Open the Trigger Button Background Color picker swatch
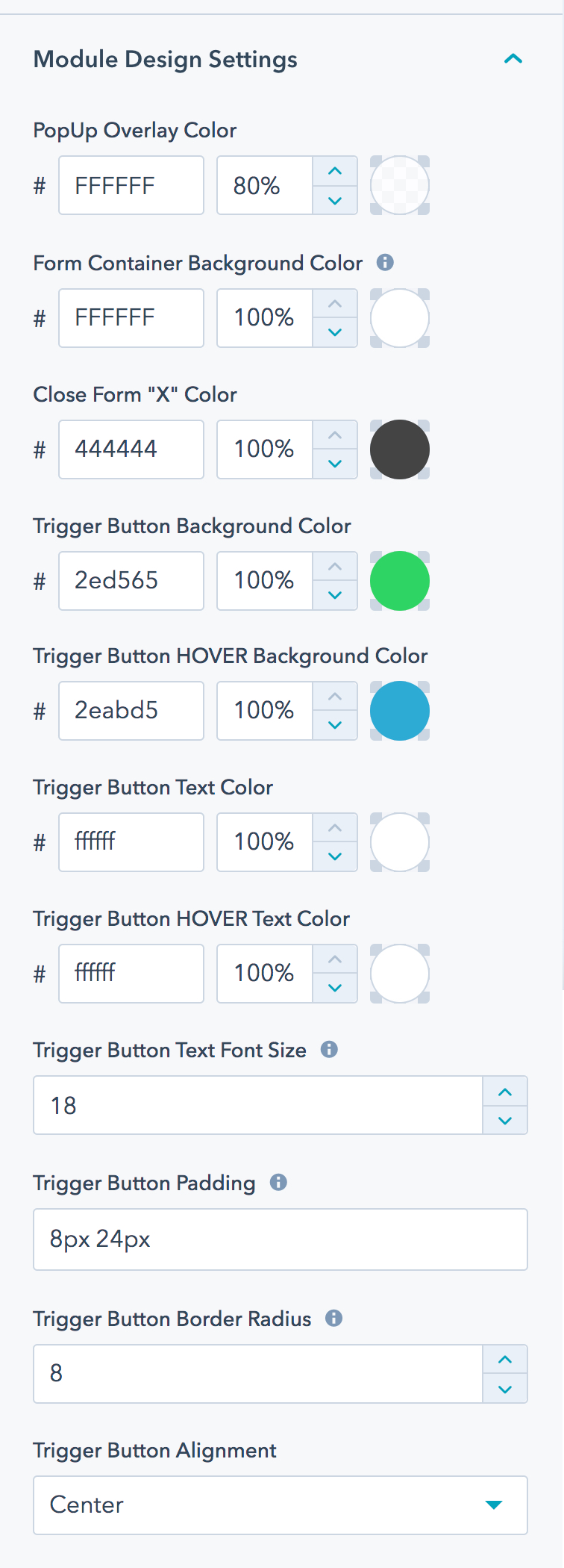The width and height of the screenshot is (564, 1568). (399, 580)
